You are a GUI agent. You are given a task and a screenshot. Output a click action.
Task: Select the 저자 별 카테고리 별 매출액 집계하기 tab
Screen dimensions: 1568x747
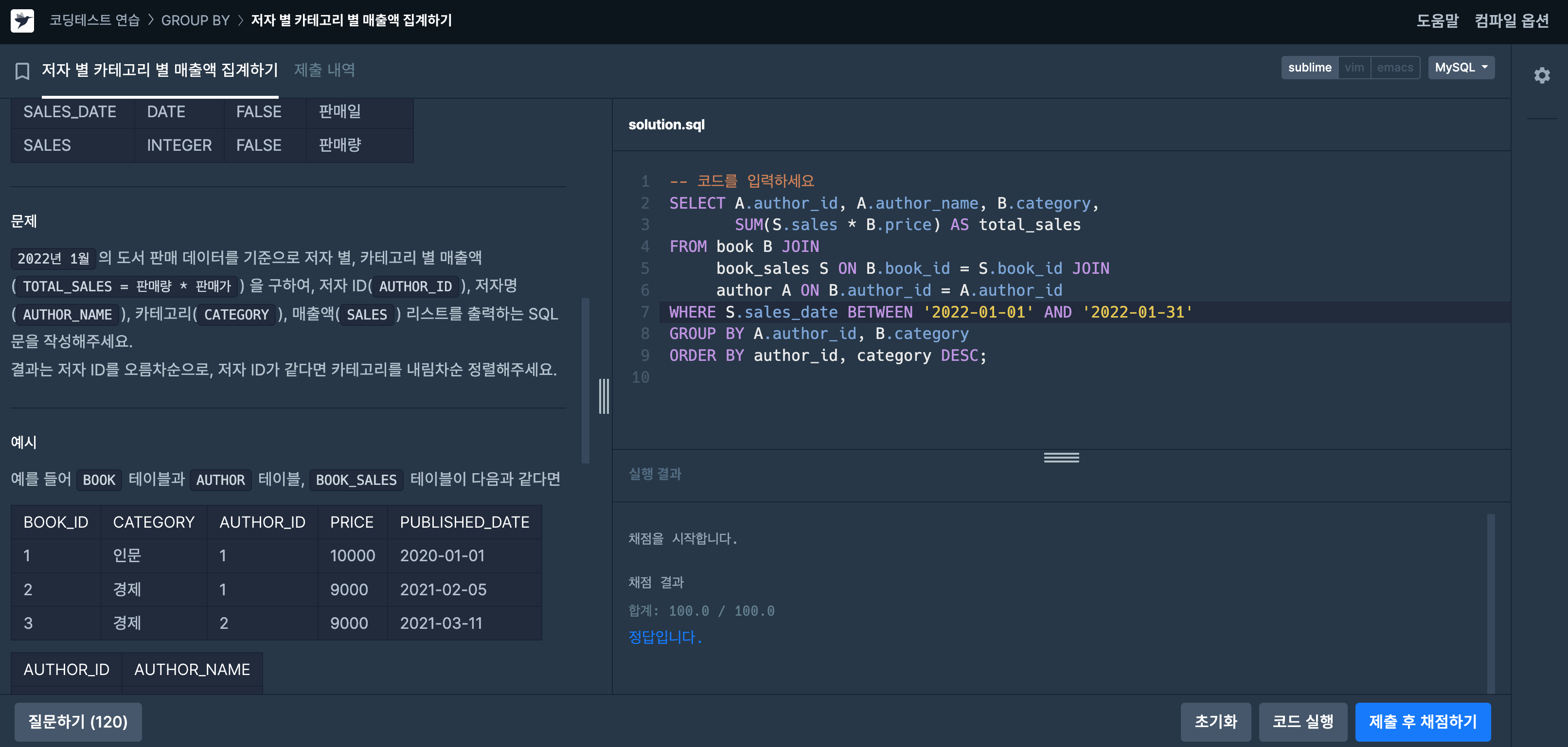pyautogui.click(x=160, y=70)
